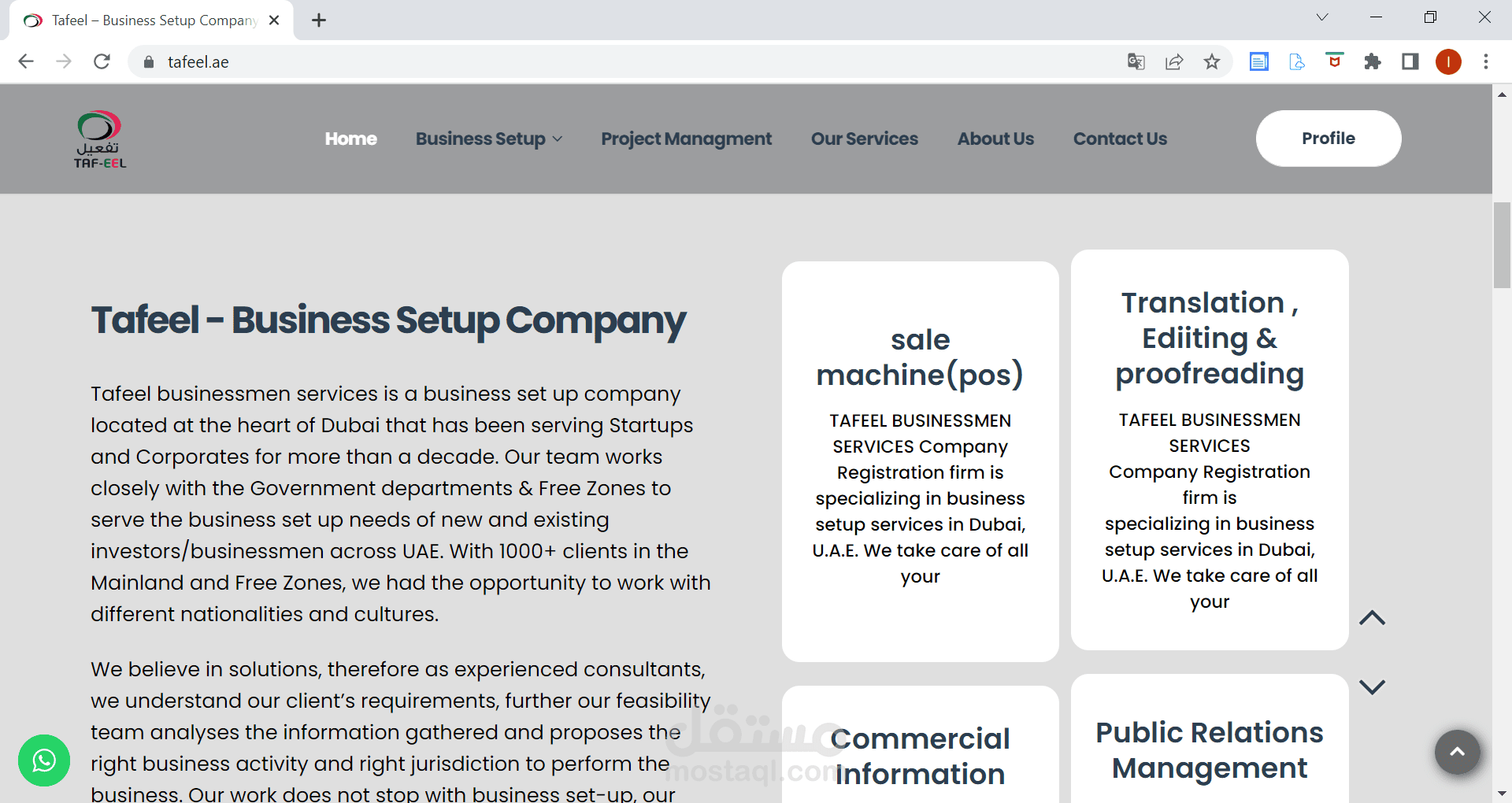Go forward in browser history
The height and width of the screenshot is (803, 1512).
pyautogui.click(x=64, y=61)
